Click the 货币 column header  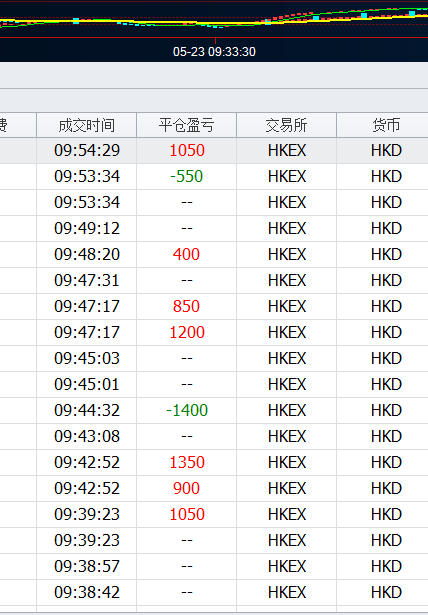coord(382,125)
